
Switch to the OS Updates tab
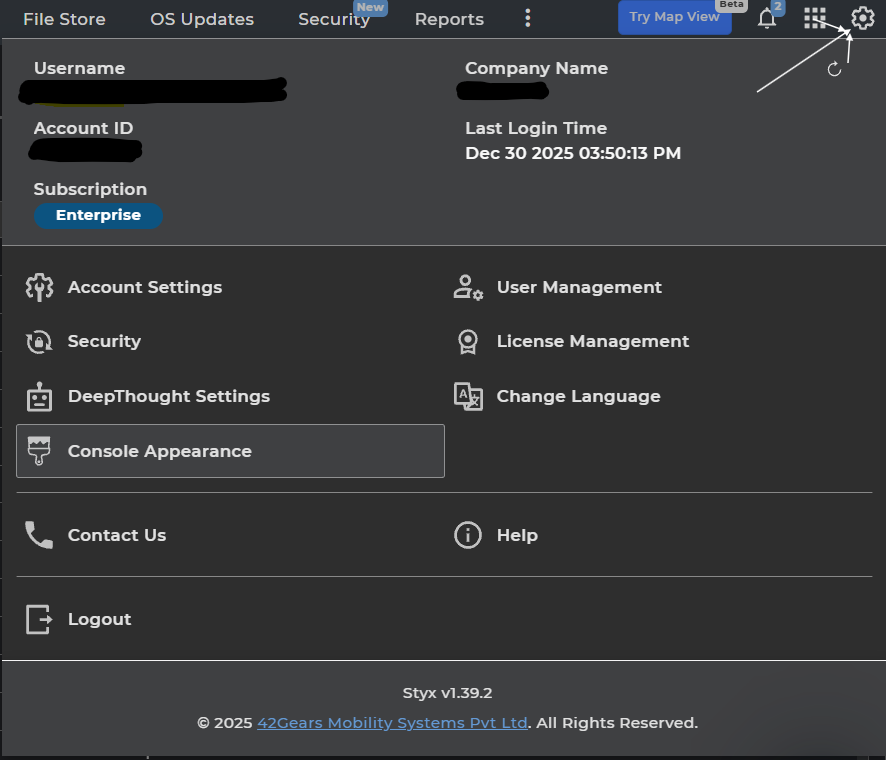coord(202,19)
